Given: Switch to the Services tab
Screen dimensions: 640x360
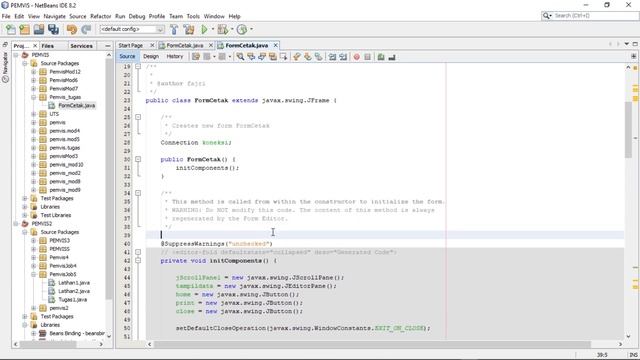Looking at the screenshot, I should [x=81, y=46].
